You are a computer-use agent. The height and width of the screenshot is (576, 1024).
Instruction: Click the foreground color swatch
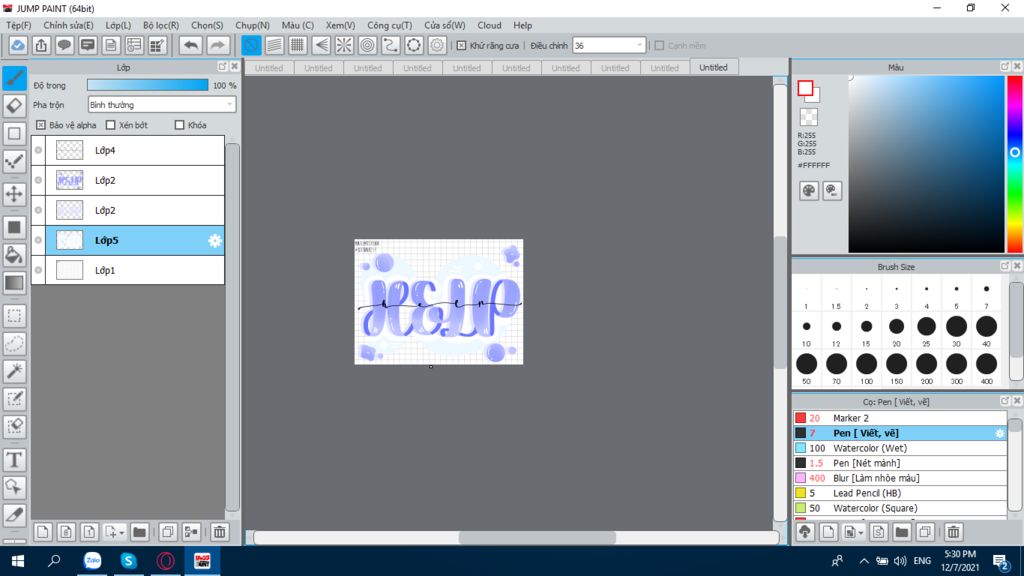(x=805, y=88)
